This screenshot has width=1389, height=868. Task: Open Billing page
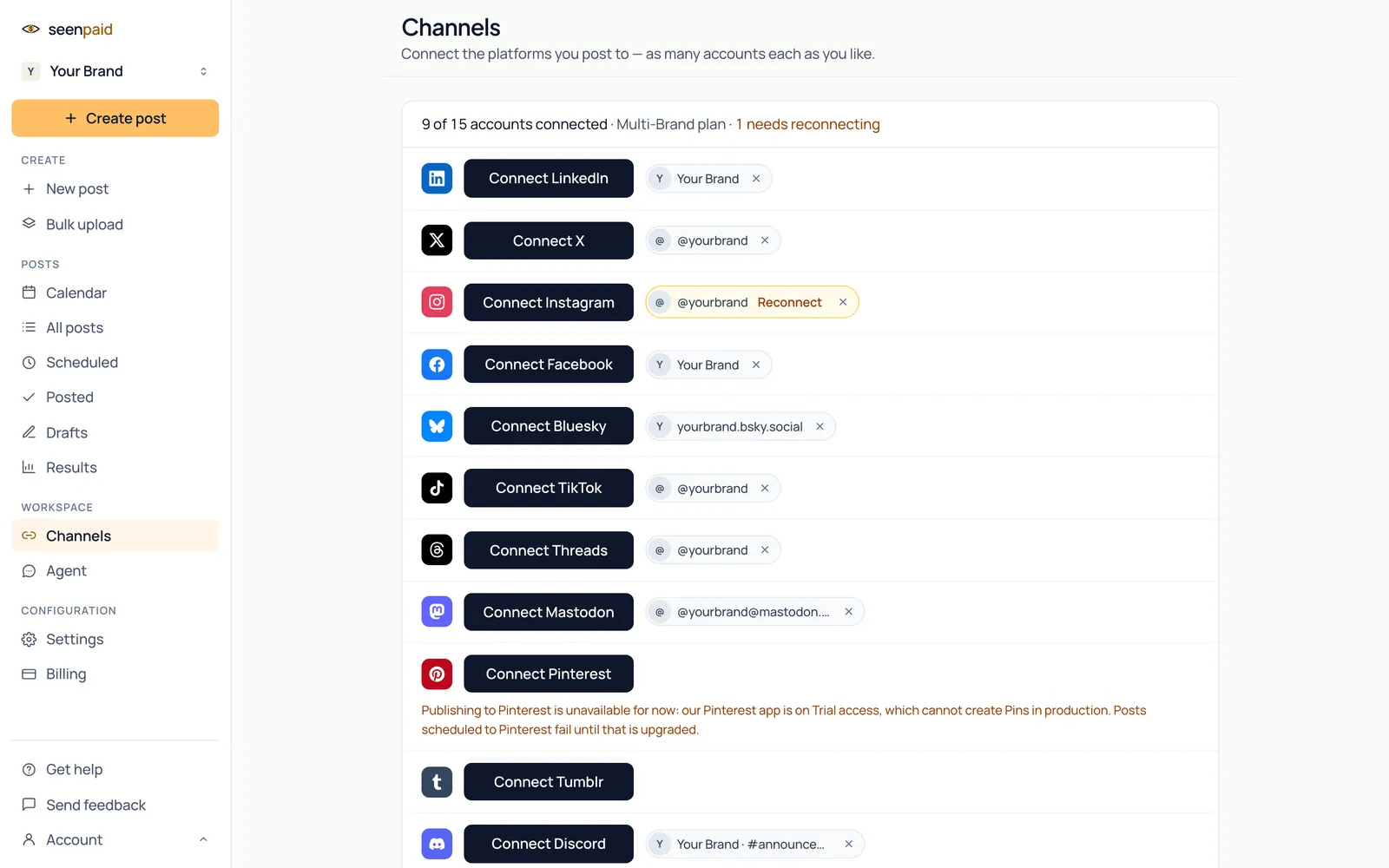pos(115,674)
